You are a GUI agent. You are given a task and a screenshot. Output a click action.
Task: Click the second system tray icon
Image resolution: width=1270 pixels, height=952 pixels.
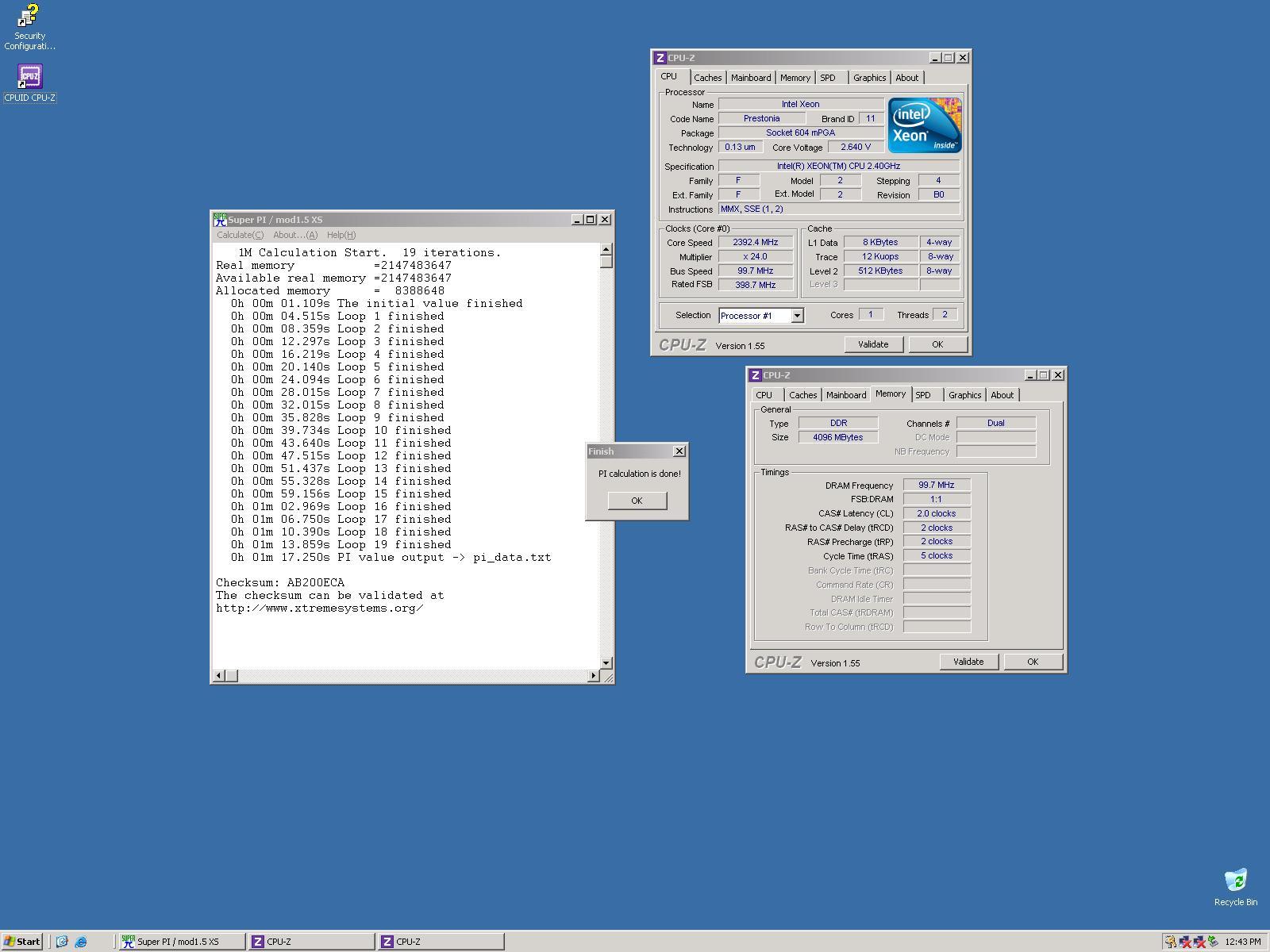click(1185, 942)
